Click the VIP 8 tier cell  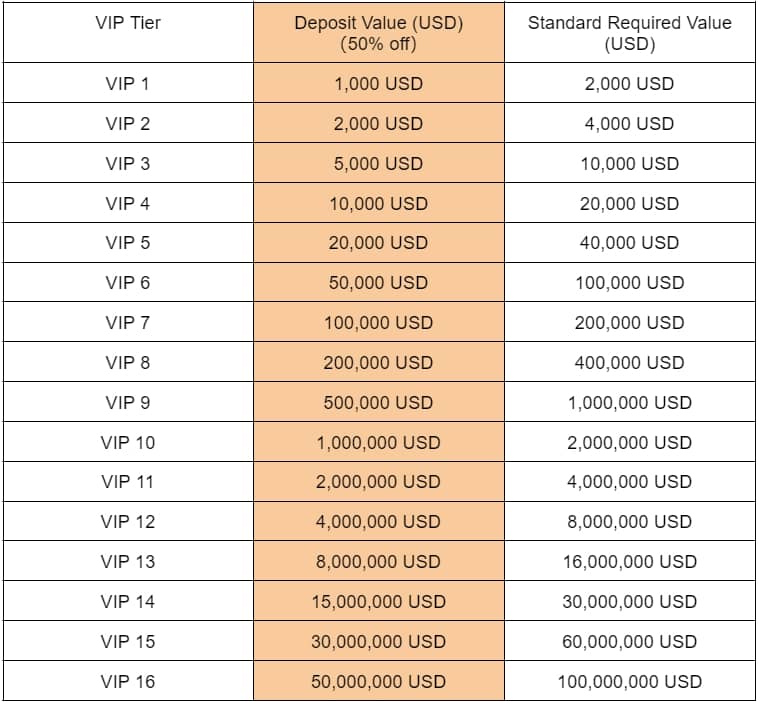coord(127,362)
